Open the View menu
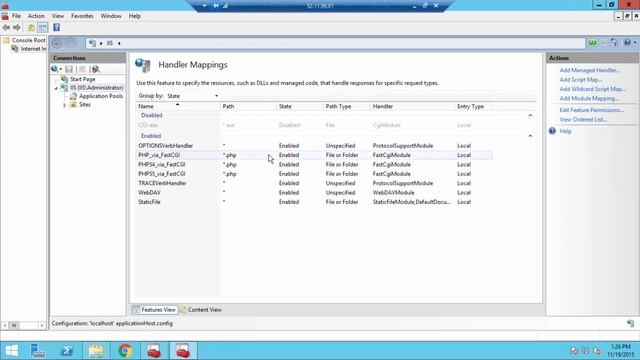This screenshot has width=640, height=360. (x=58, y=16)
